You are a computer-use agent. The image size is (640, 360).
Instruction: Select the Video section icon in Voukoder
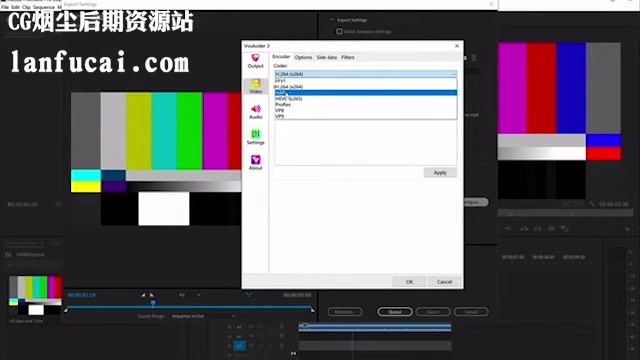[256, 87]
